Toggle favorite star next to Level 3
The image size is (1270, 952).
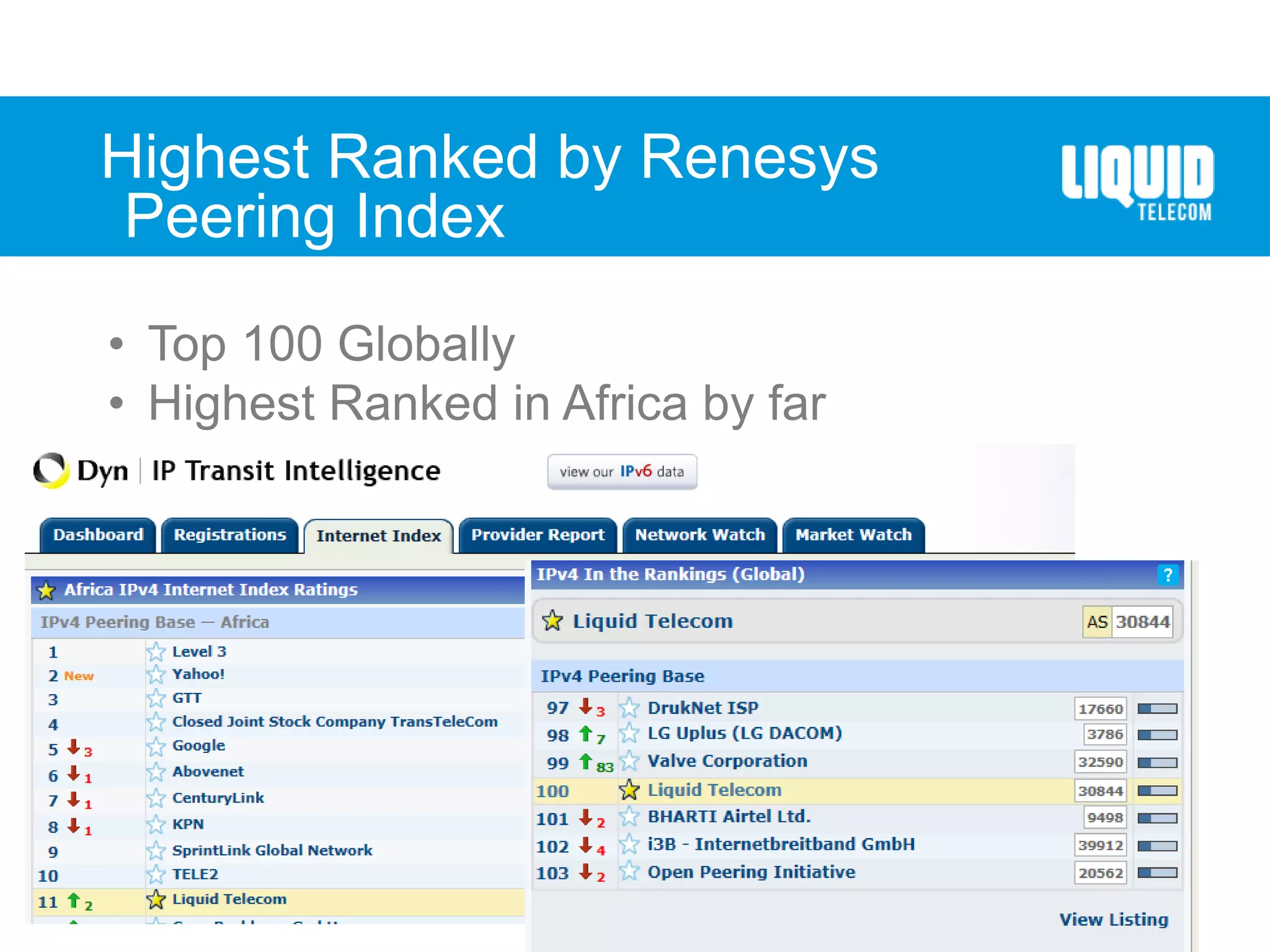156,652
